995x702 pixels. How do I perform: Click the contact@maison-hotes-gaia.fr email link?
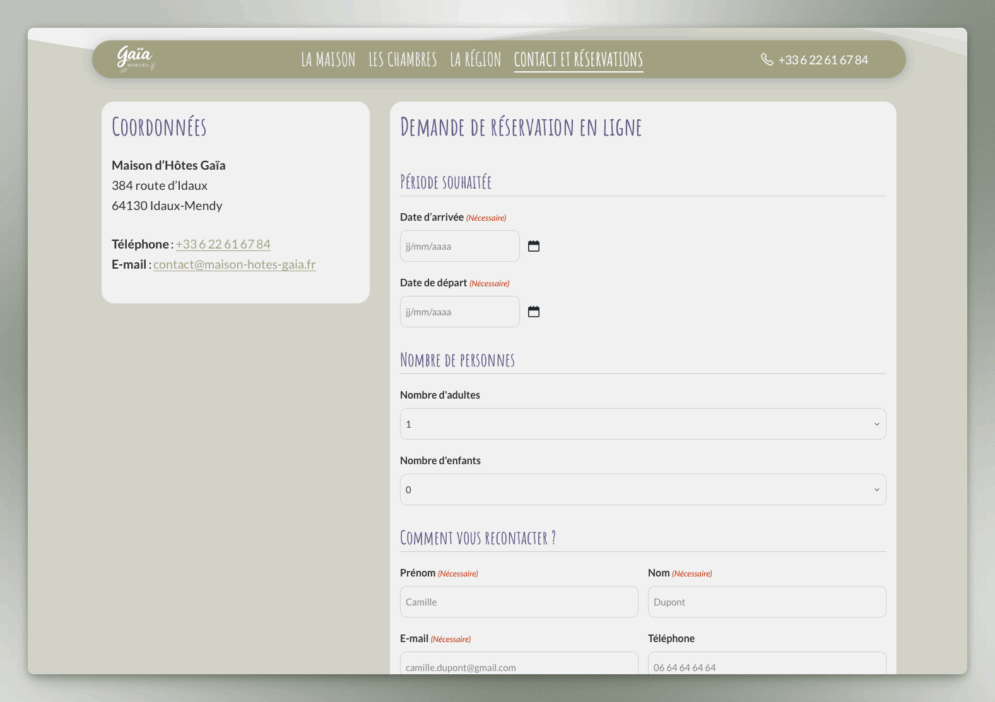[x=234, y=265]
